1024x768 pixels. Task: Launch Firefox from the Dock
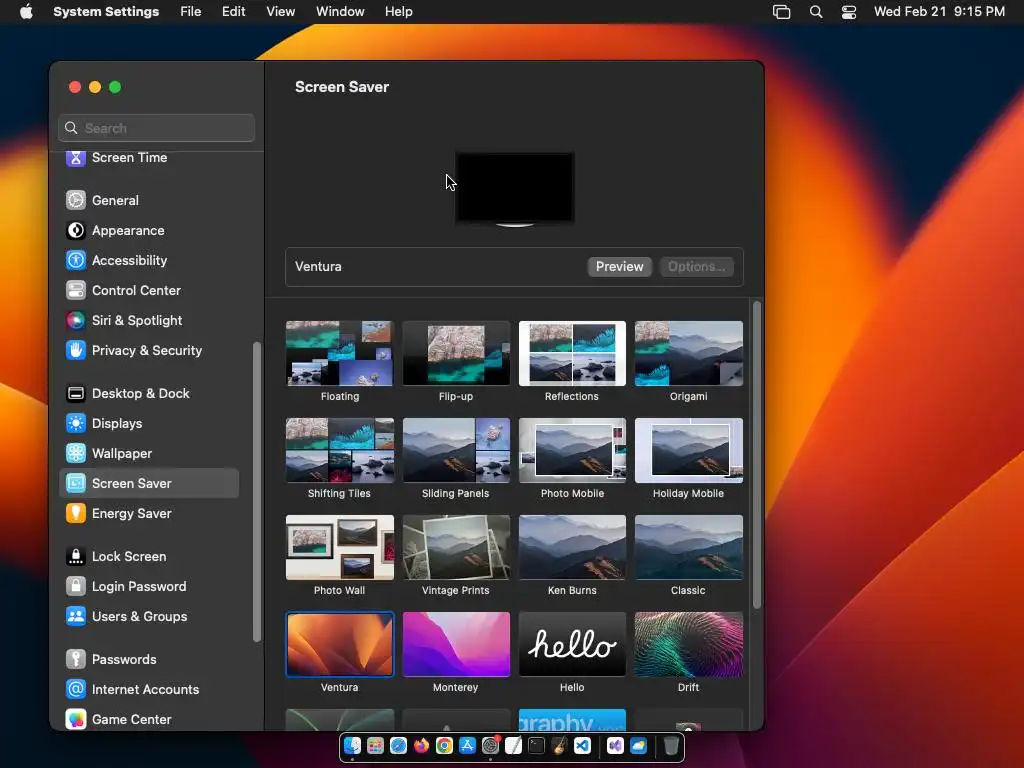coord(421,745)
